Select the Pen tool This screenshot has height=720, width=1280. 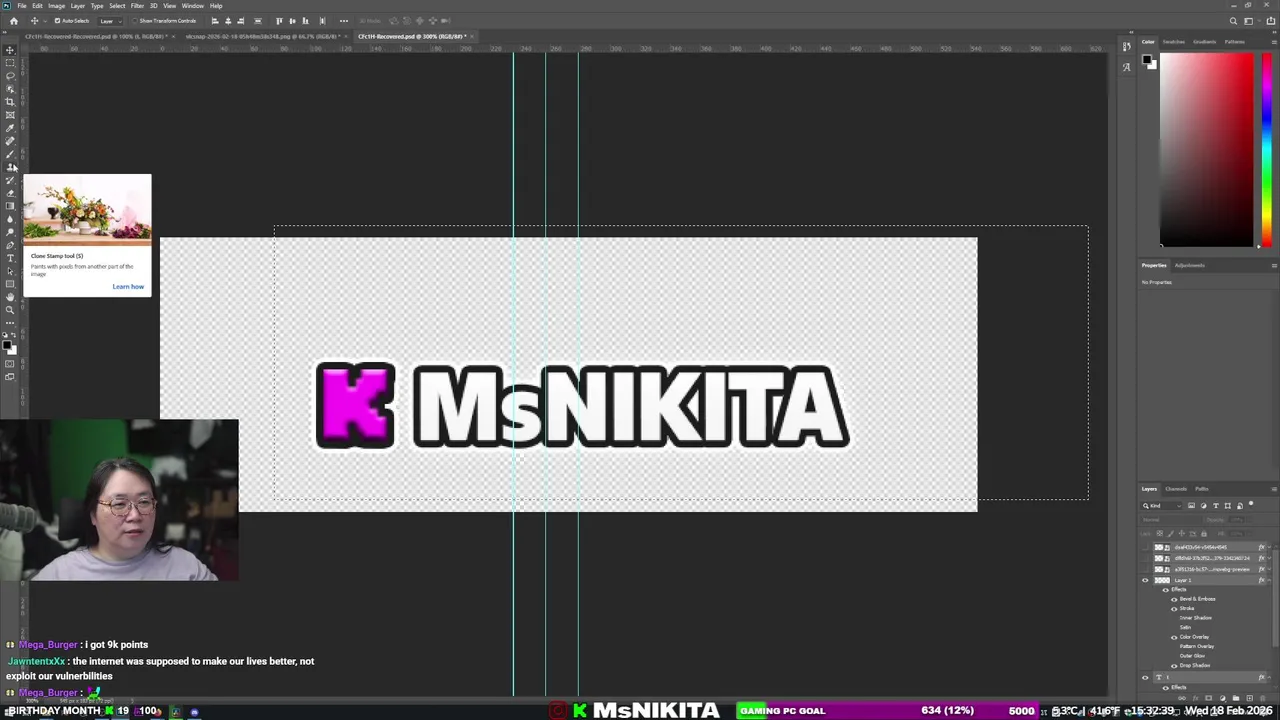10,244
